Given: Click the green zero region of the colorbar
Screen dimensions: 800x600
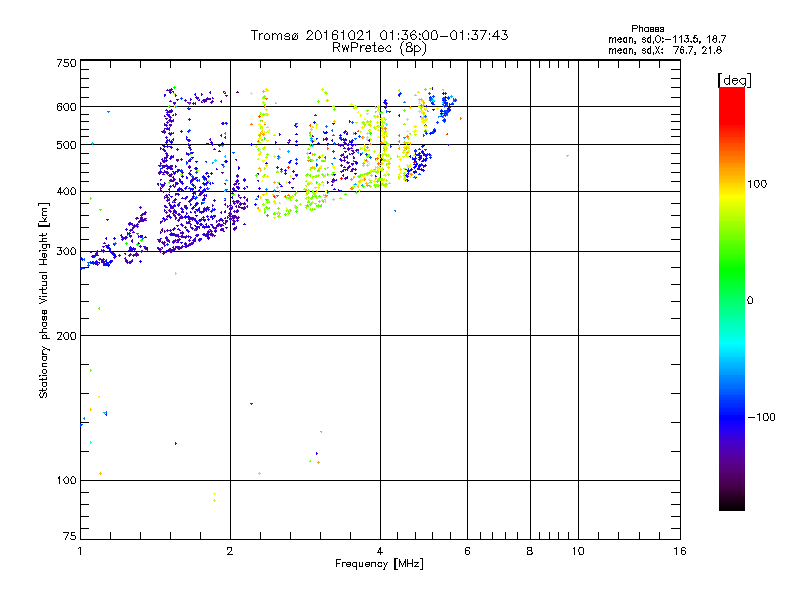Looking at the screenshot, I should (x=732, y=299).
